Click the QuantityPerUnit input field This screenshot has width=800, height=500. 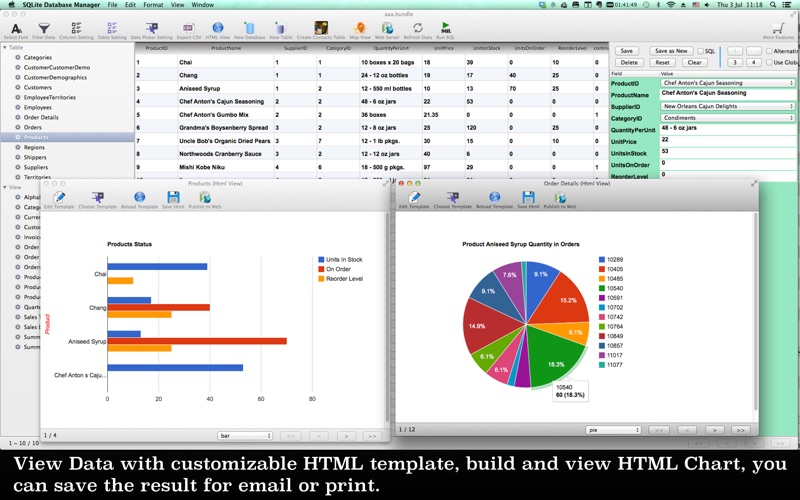[x=728, y=129]
